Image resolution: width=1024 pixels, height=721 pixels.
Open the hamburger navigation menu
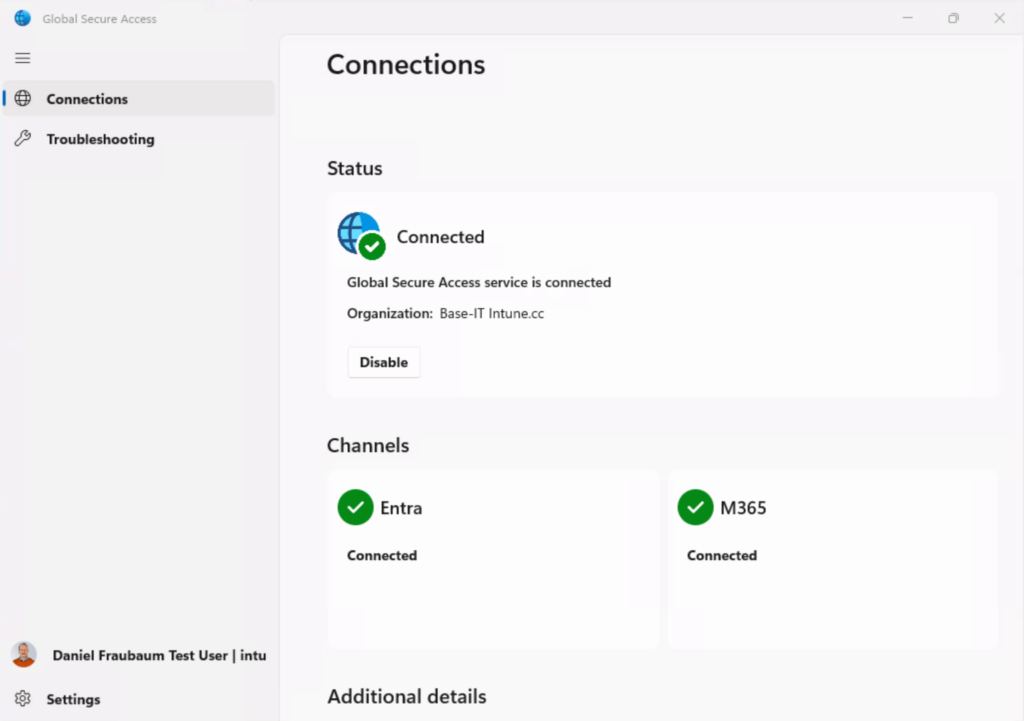pos(22,58)
